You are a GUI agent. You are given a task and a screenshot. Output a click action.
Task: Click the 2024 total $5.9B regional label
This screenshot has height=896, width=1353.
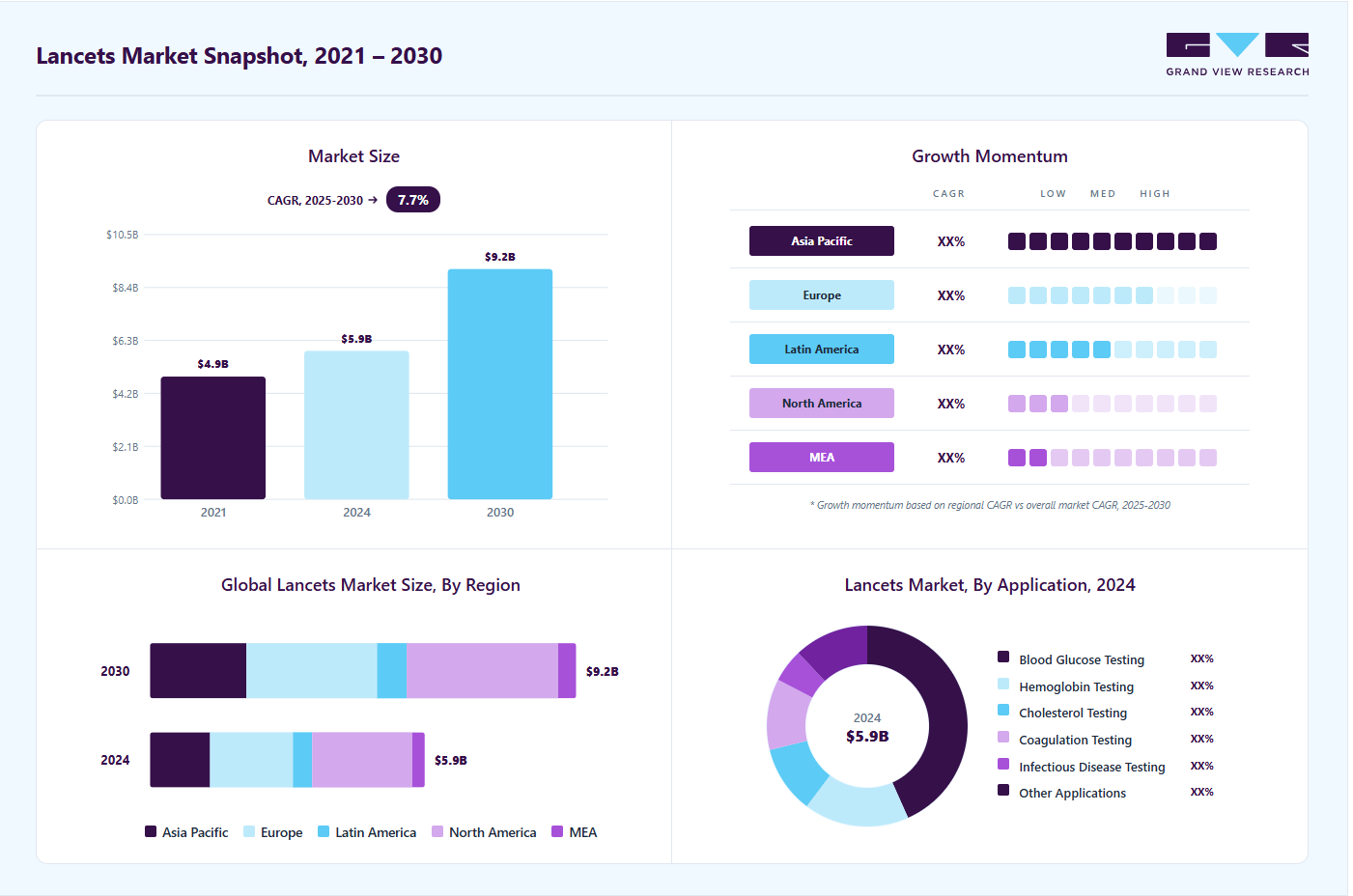pyautogui.click(x=450, y=760)
